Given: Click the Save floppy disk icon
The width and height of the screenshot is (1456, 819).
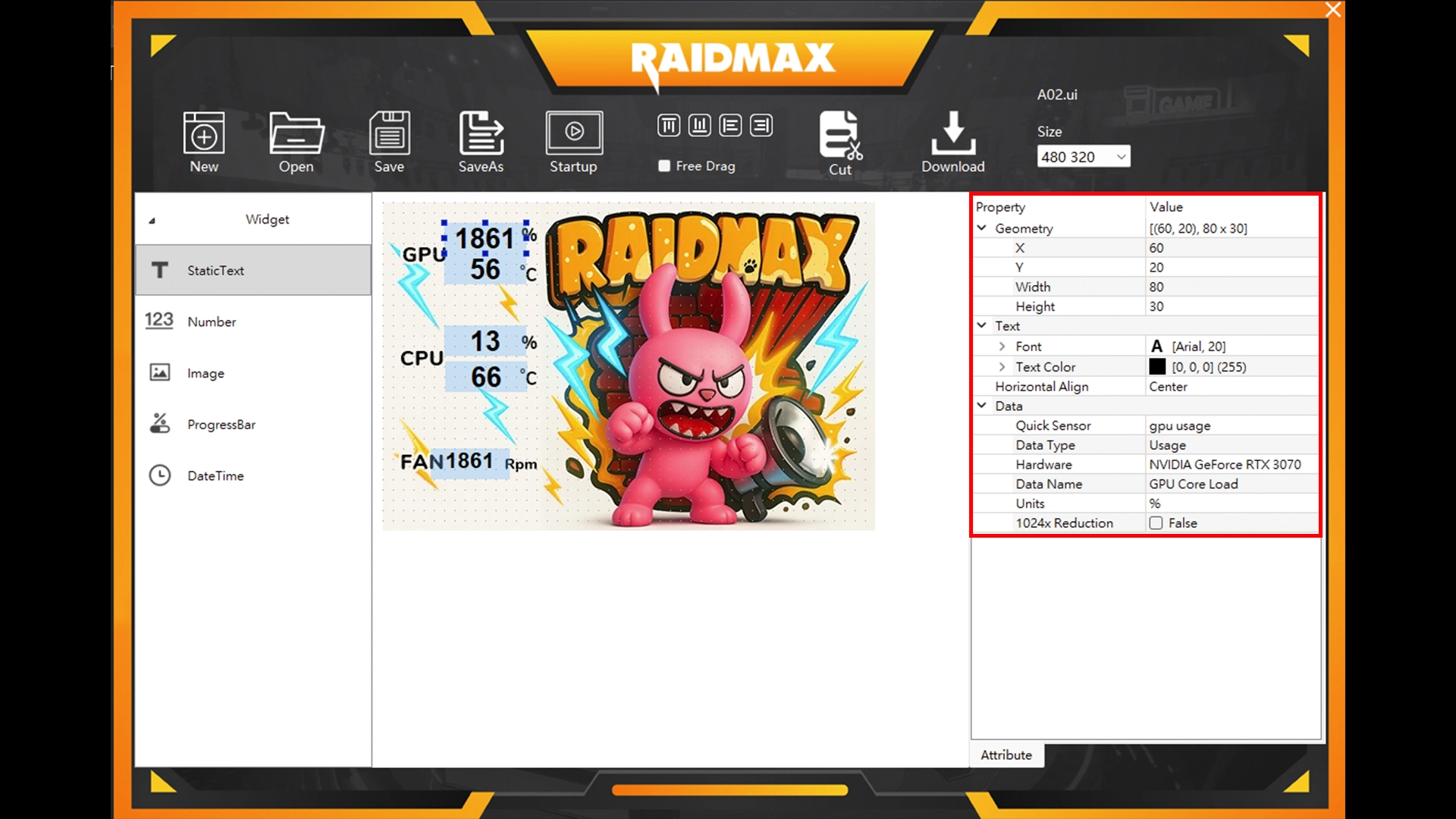Looking at the screenshot, I should pyautogui.click(x=389, y=134).
